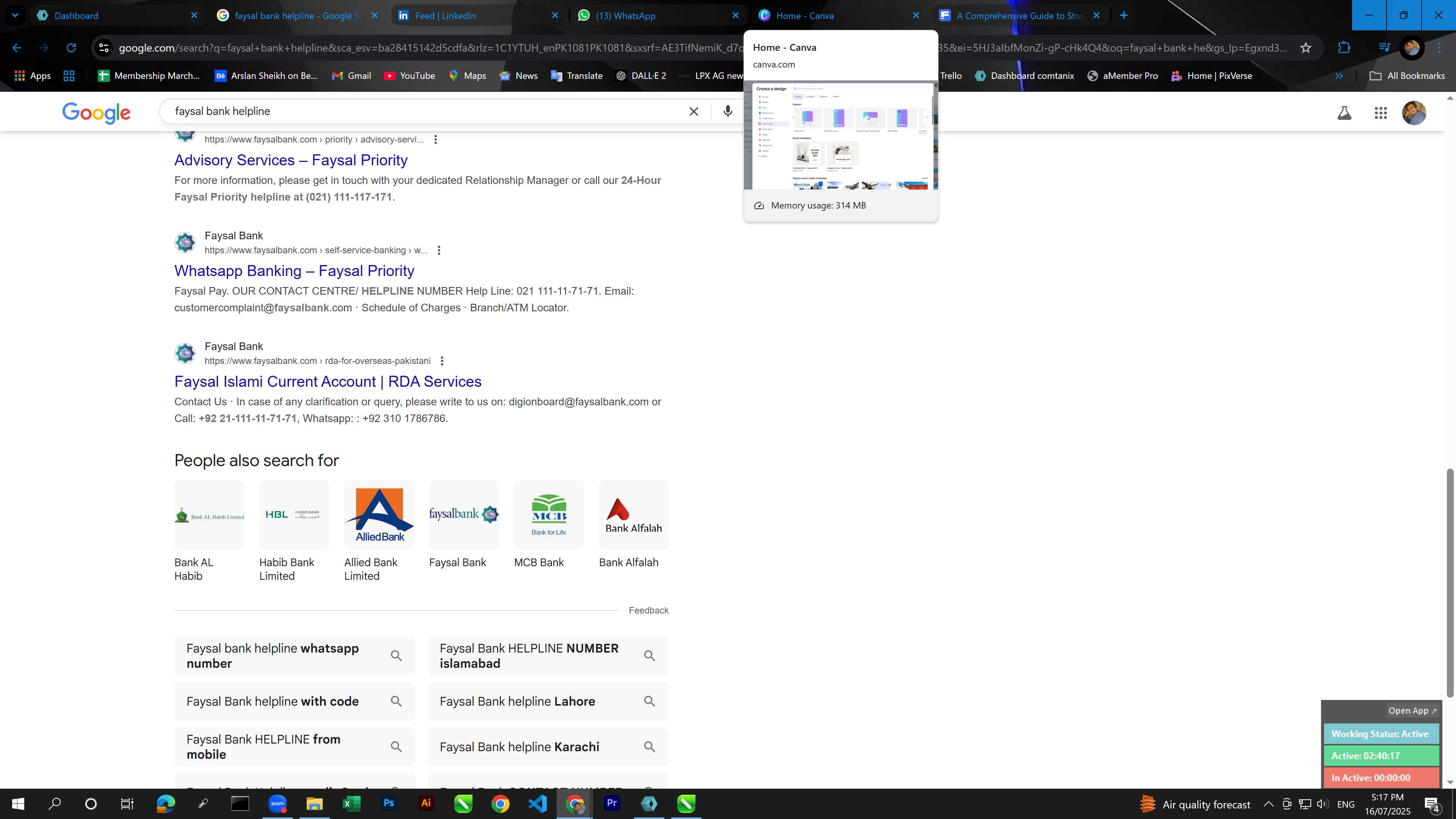Click the Feedback link
The image size is (1456, 819).
coord(648,610)
